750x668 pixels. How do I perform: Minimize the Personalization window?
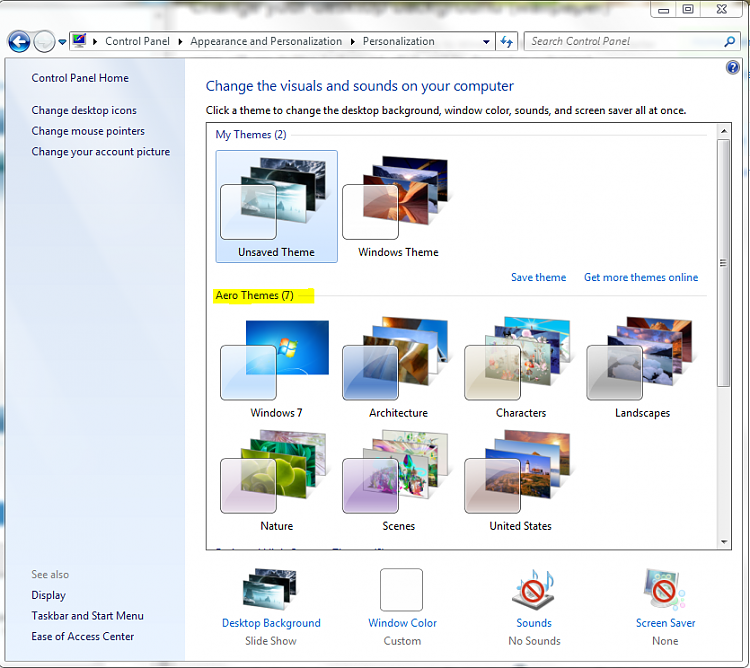pos(663,10)
